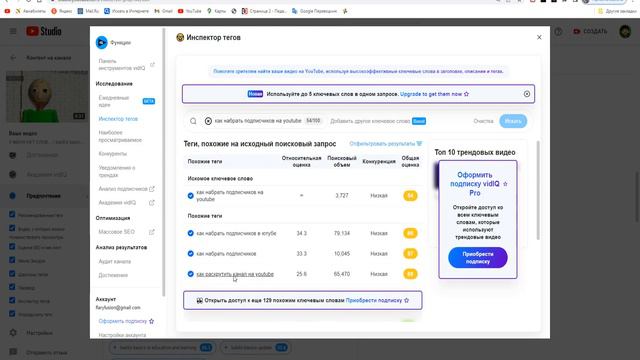
Task: Open the Mail.Ru bookmark
Action: coord(88,11)
